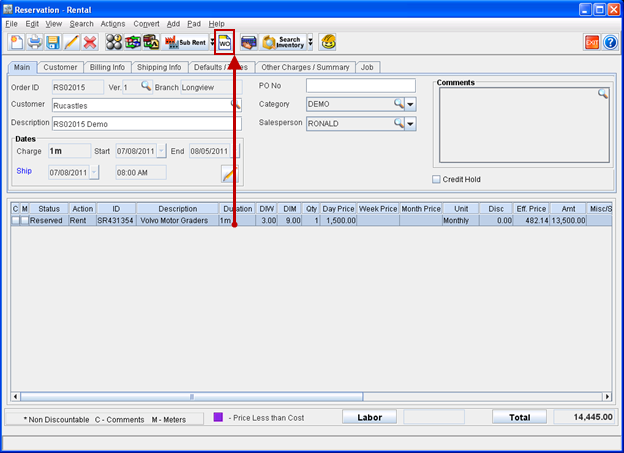Click the Ship time field 08:00 AM

[x=141, y=172]
